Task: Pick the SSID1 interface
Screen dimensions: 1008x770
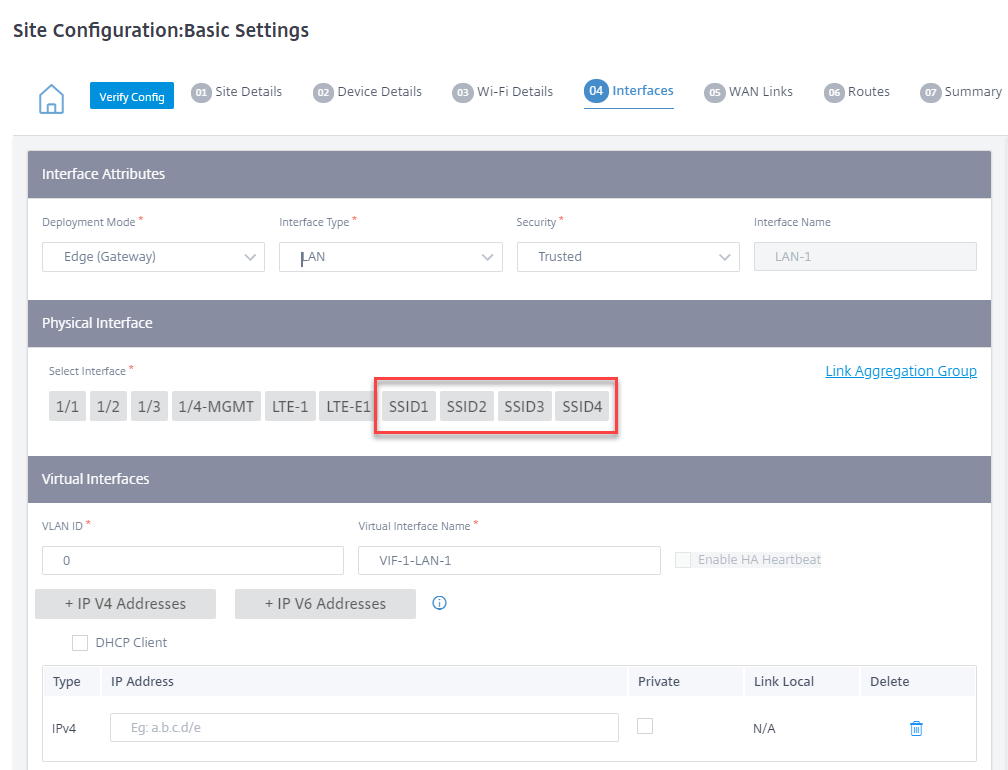Action: tap(409, 406)
